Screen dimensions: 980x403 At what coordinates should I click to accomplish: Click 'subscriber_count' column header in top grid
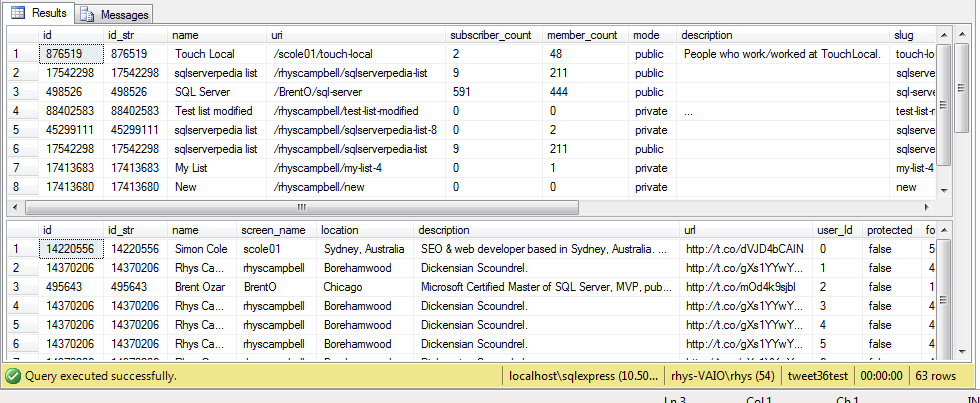click(493, 35)
